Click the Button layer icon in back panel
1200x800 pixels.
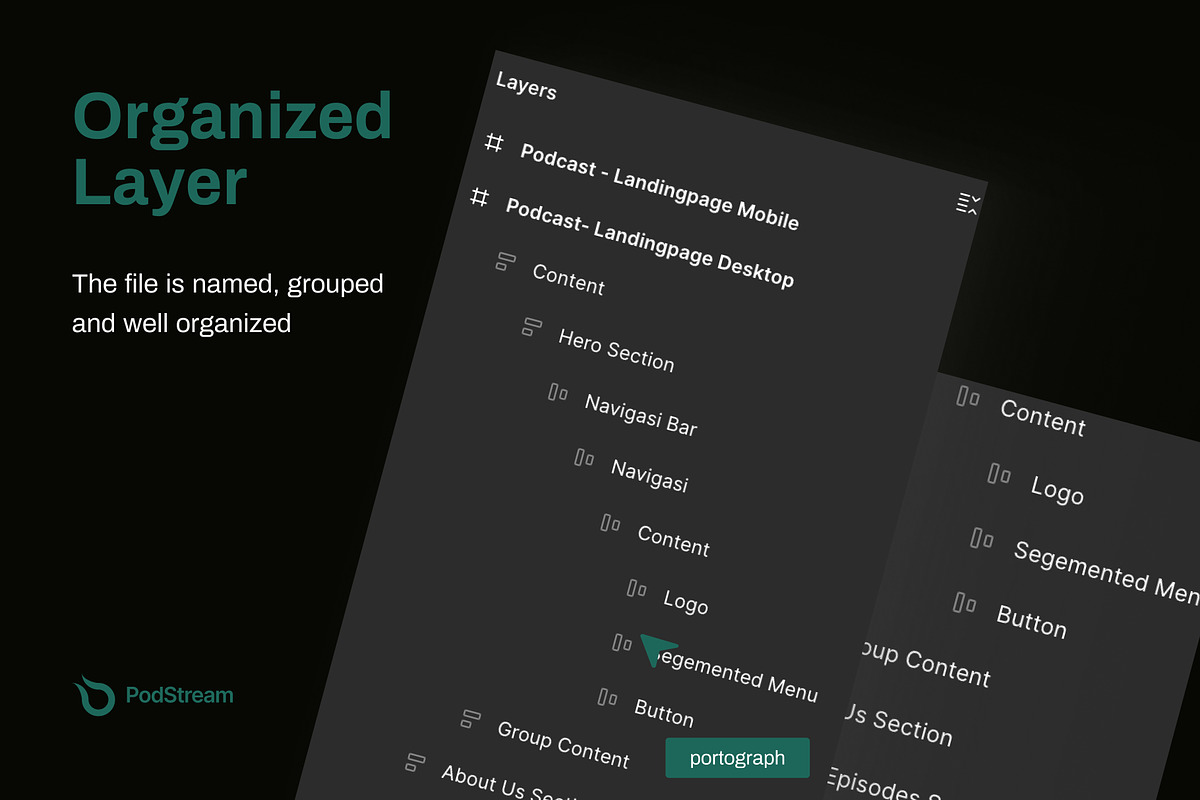click(x=965, y=602)
